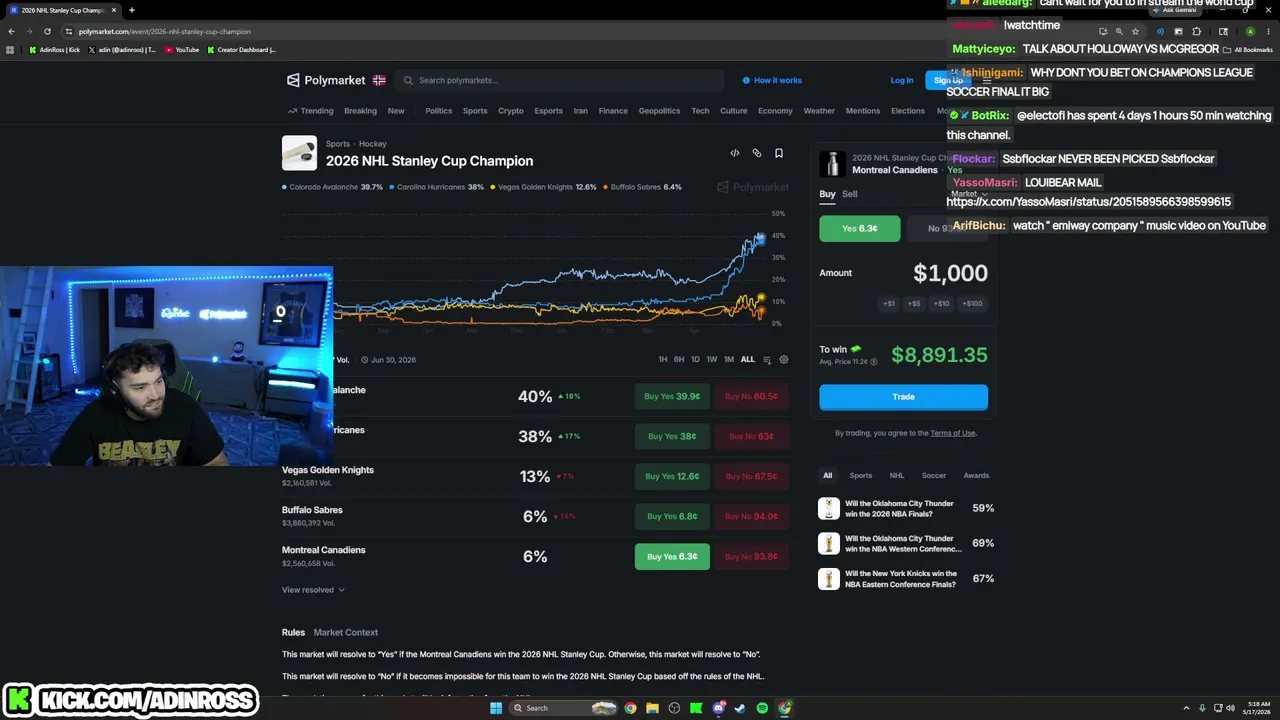Screen dimensions: 1280x720
Task: Open Chrome apps grid icon
Action: pos(11,49)
